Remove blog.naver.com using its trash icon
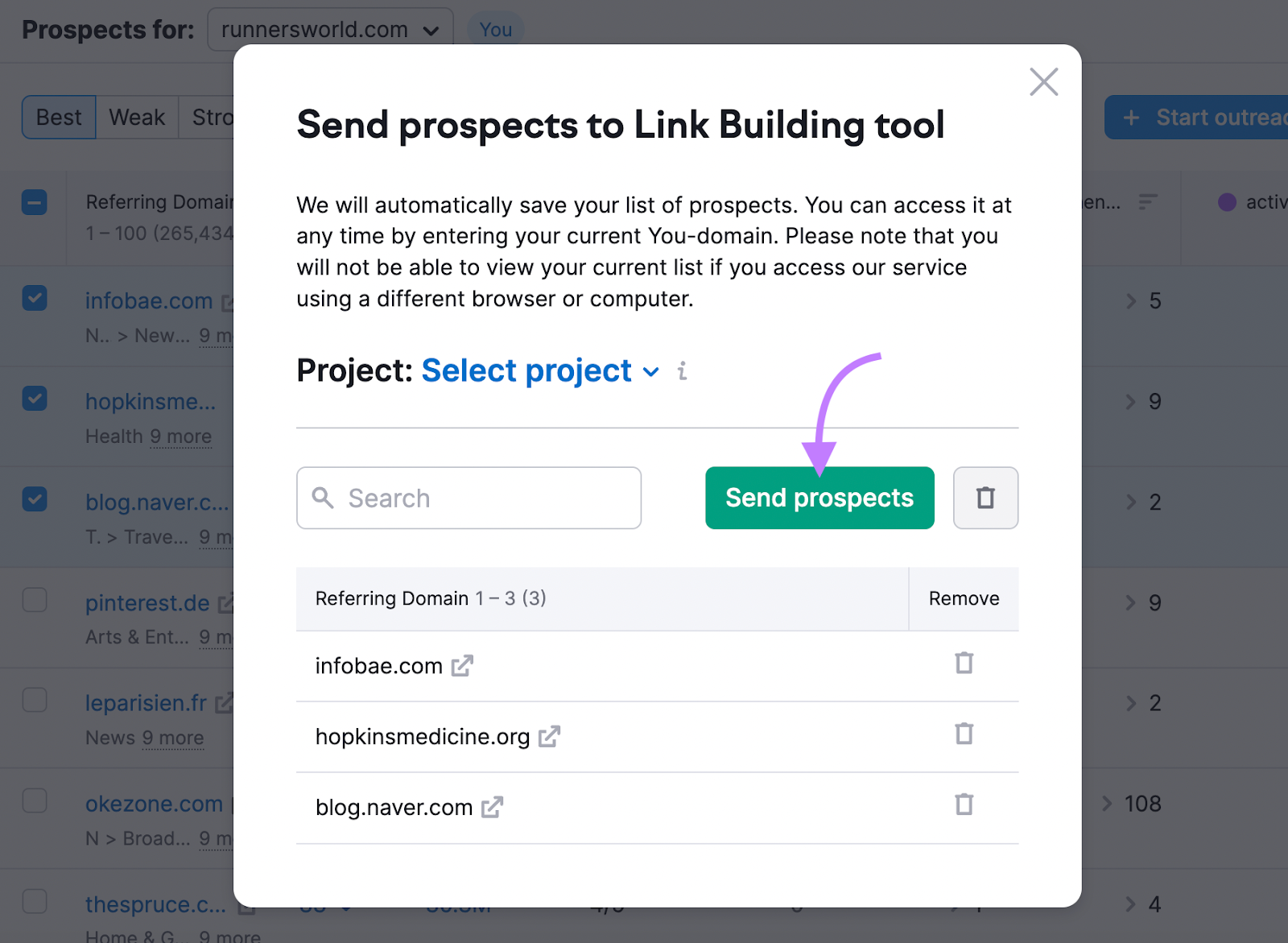 point(964,804)
